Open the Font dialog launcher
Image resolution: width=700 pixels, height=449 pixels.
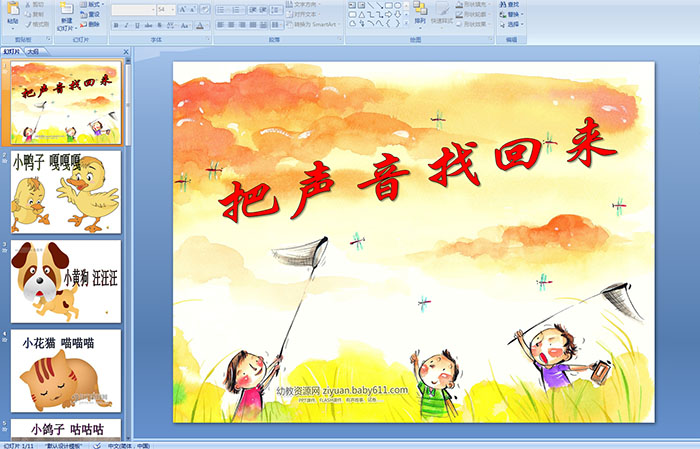pyautogui.click(x=208, y=39)
